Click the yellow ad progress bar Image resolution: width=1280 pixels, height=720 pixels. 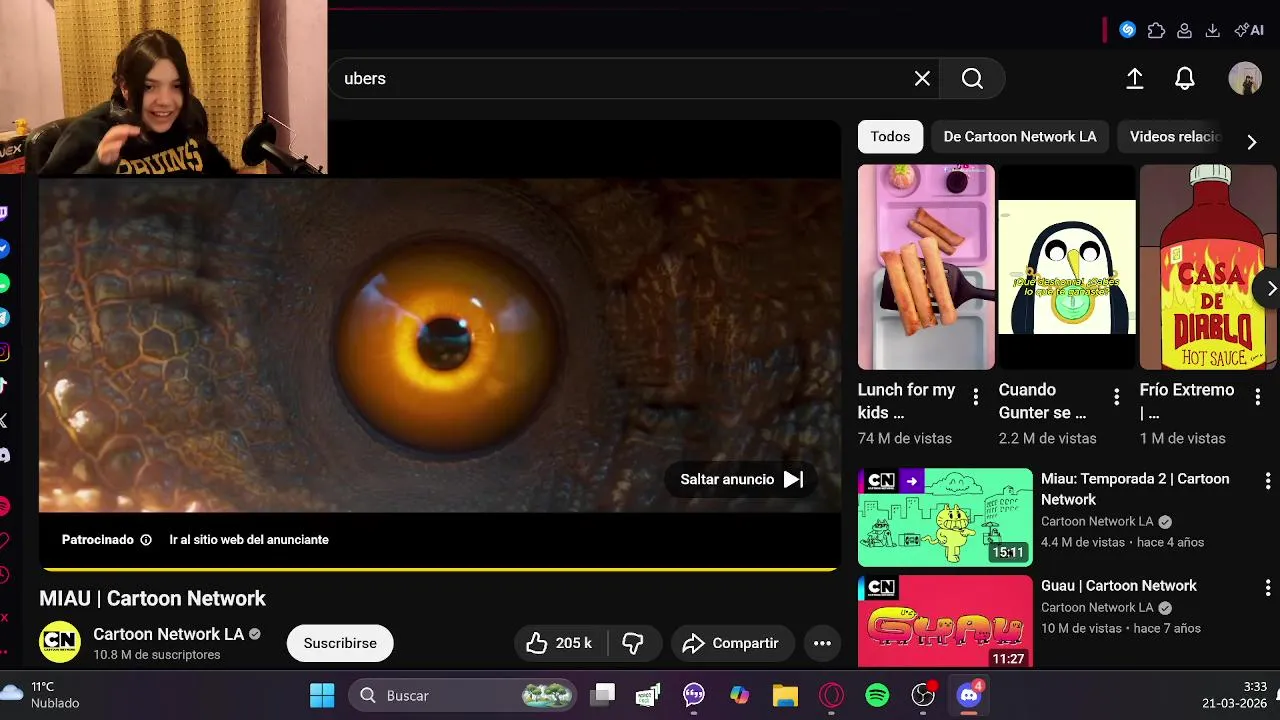tap(439, 569)
